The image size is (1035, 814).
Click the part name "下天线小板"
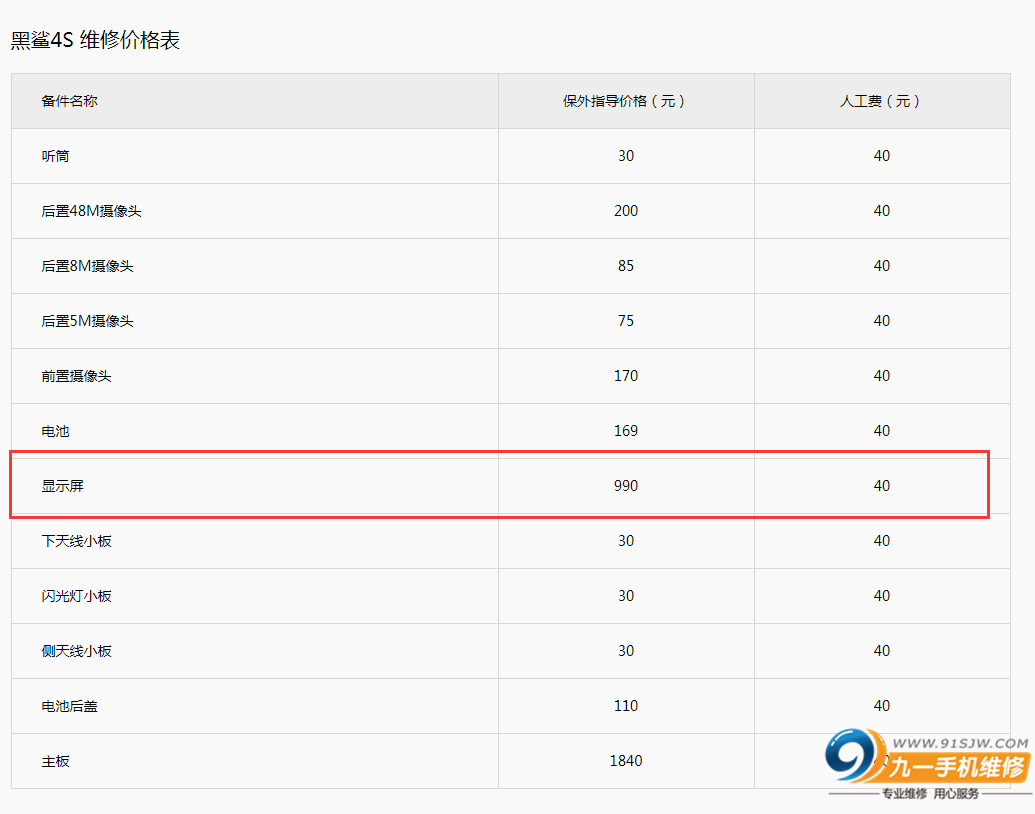[77, 541]
